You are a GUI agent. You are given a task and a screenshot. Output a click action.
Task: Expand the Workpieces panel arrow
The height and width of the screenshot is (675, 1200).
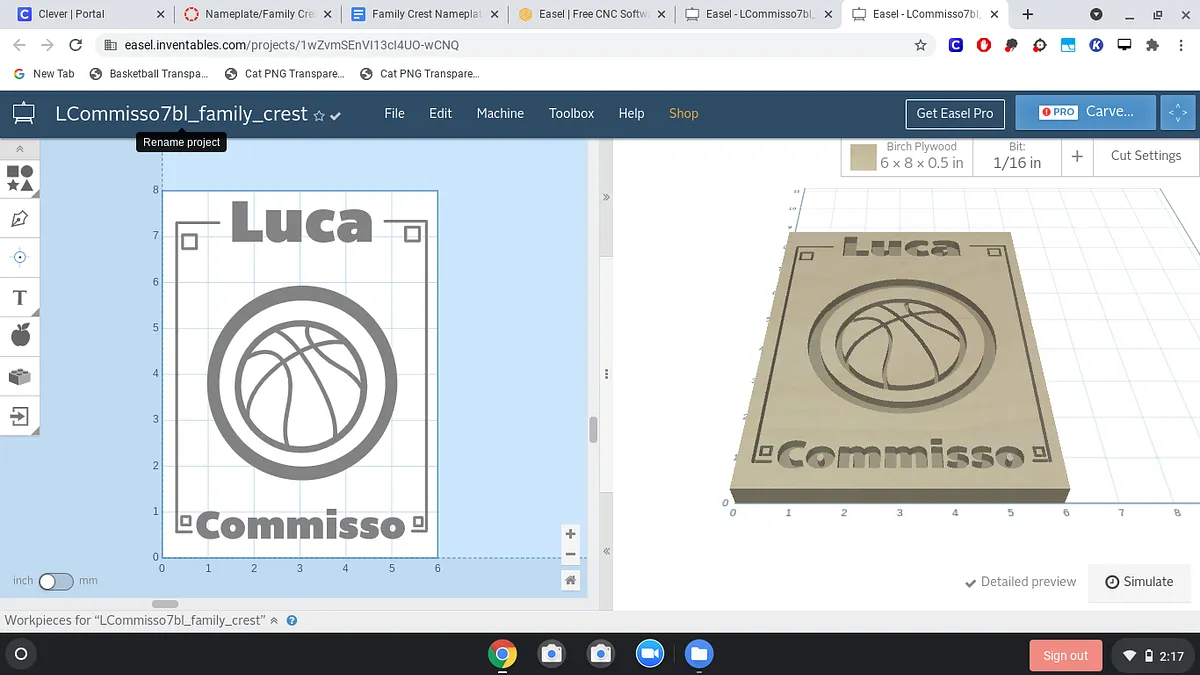pyautogui.click(x=274, y=621)
